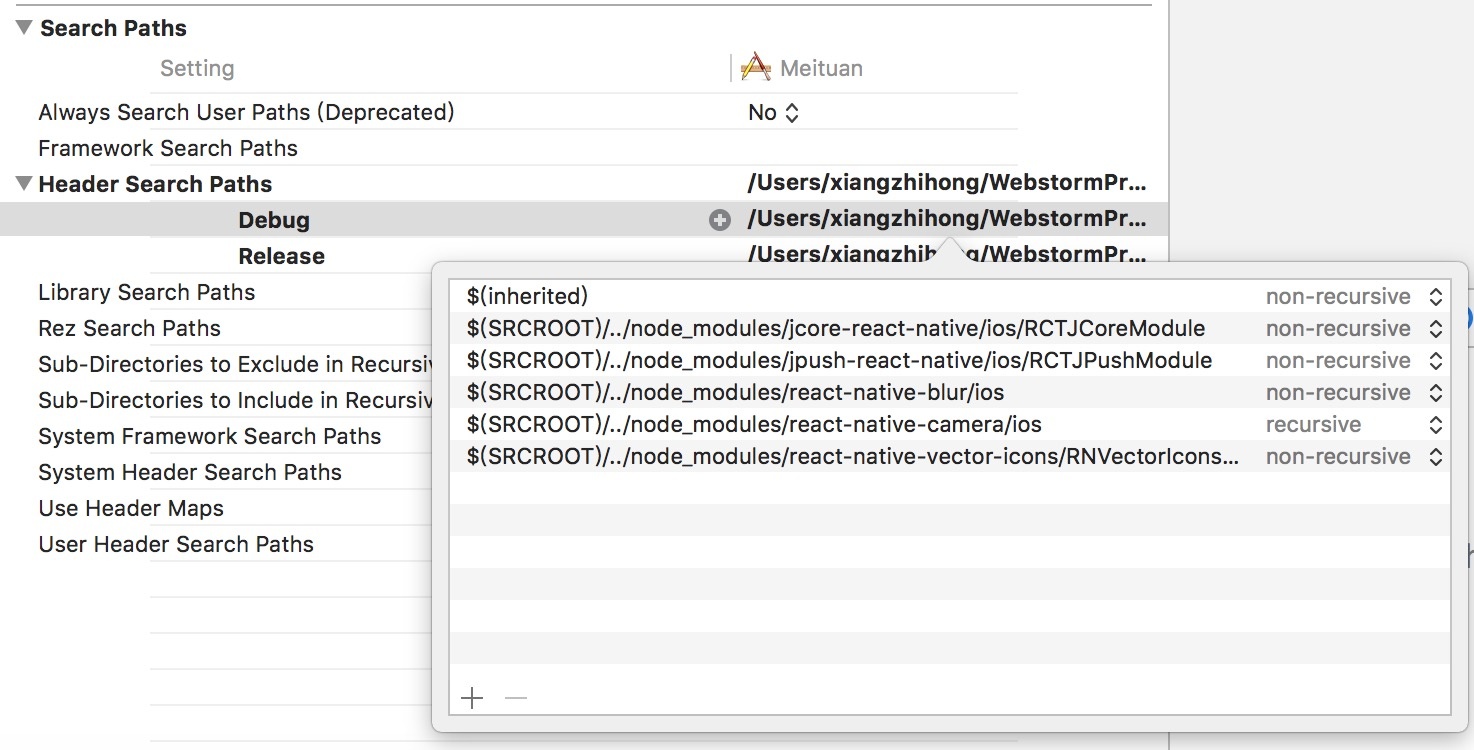Click the Meituan target app icon
The image size is (1474, 750).
click(756, 68)
